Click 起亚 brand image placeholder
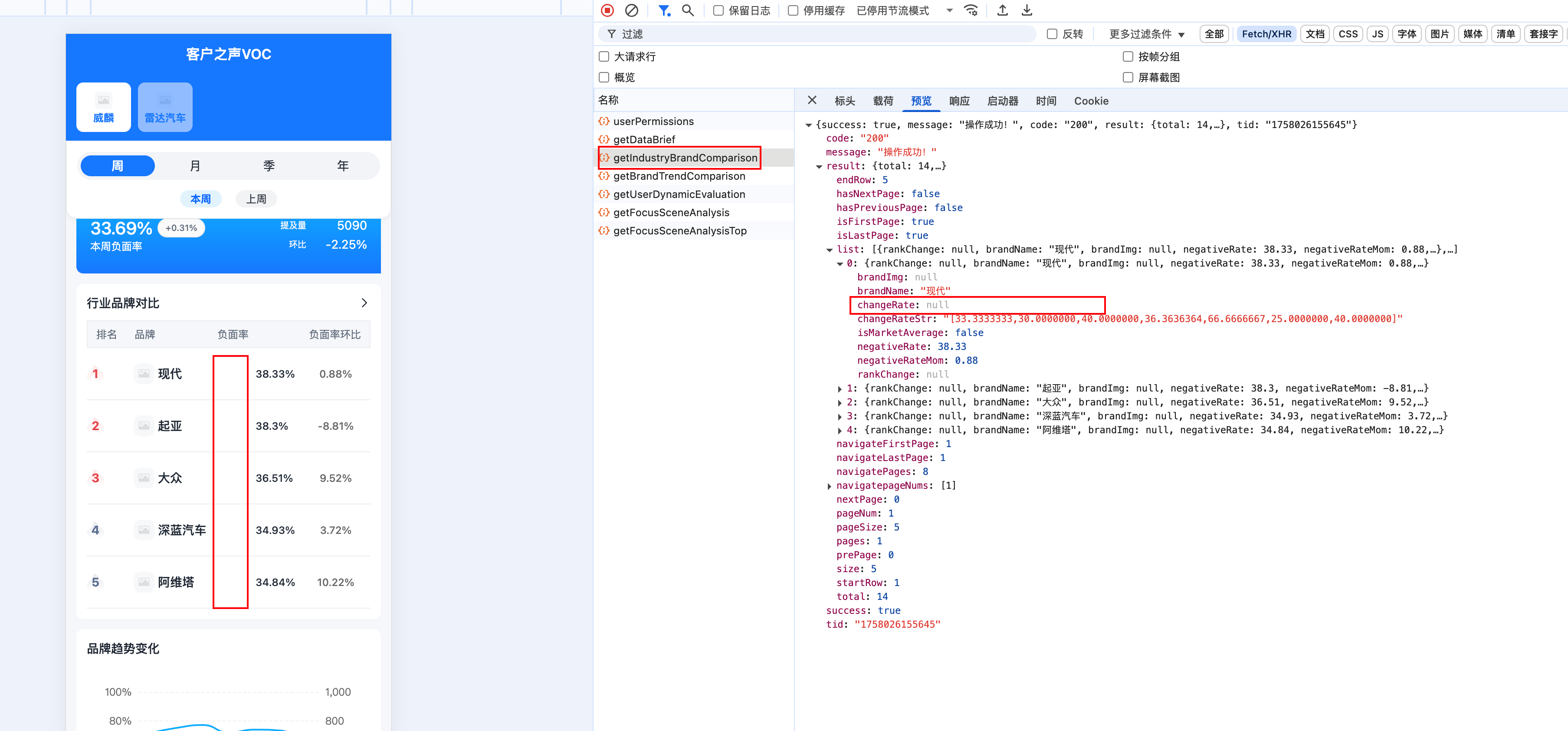The width and height of the screenshot is (1568, 731). point(144,426)
